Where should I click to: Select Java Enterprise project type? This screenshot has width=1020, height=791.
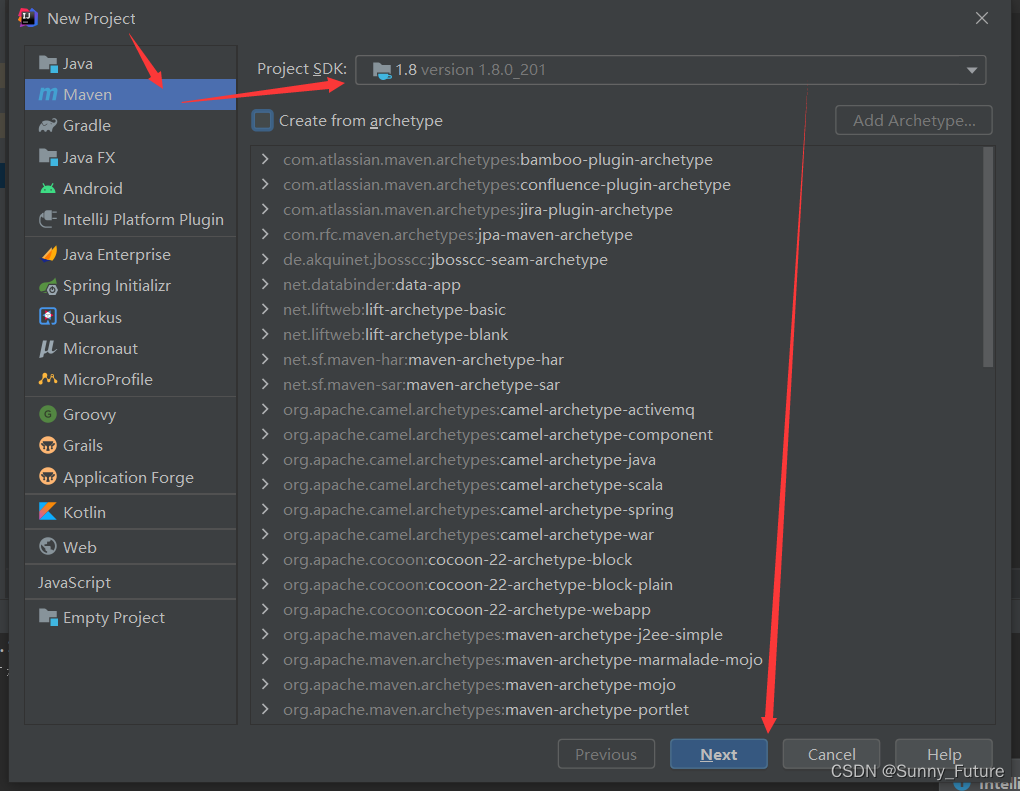131,254
